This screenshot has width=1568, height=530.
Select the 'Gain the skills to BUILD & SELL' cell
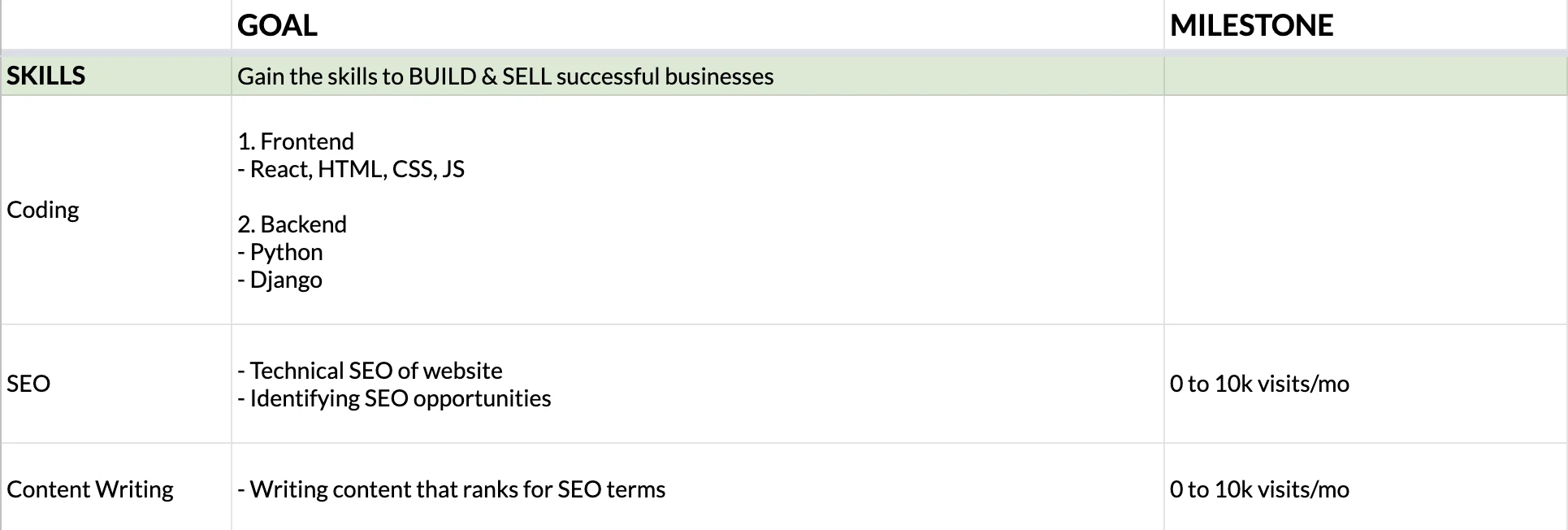coord(505,76)
